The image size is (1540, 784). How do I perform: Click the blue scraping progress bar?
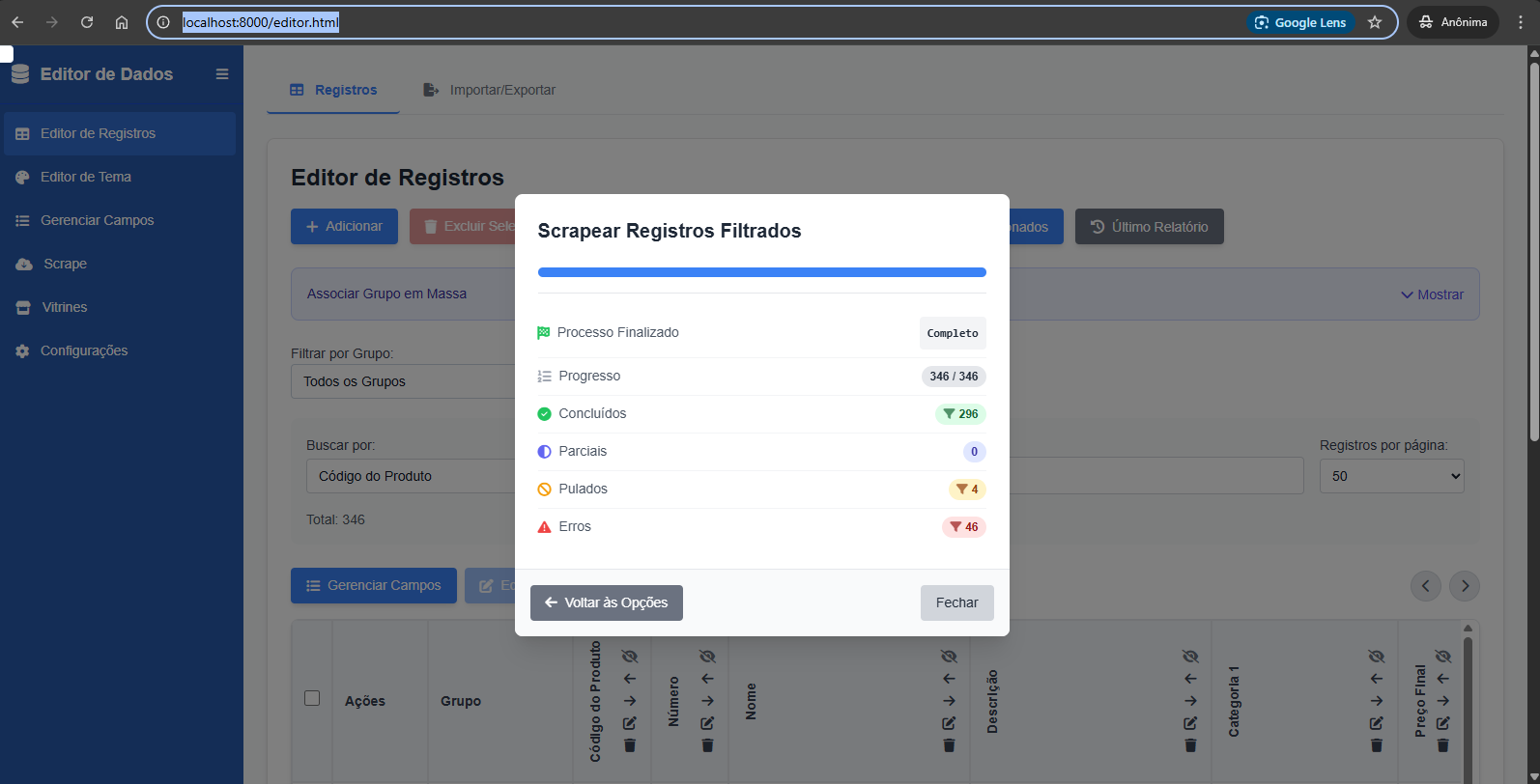coord(761,272)
